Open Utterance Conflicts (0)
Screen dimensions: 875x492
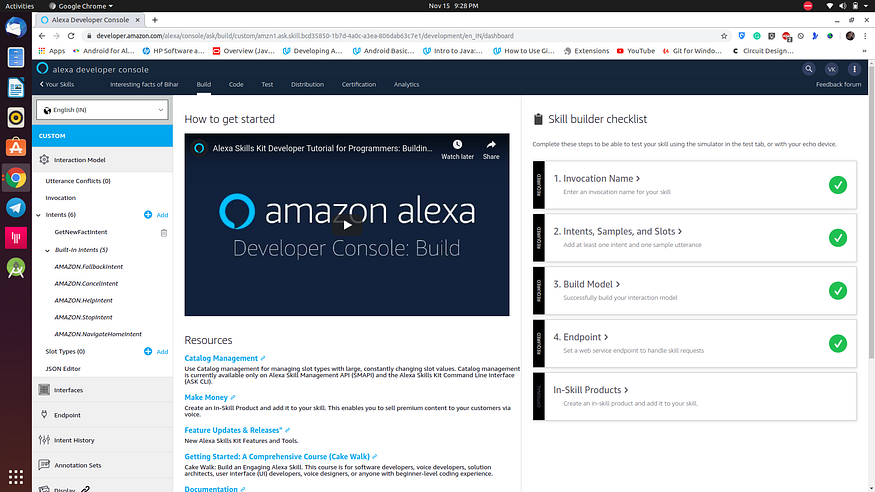78,181
